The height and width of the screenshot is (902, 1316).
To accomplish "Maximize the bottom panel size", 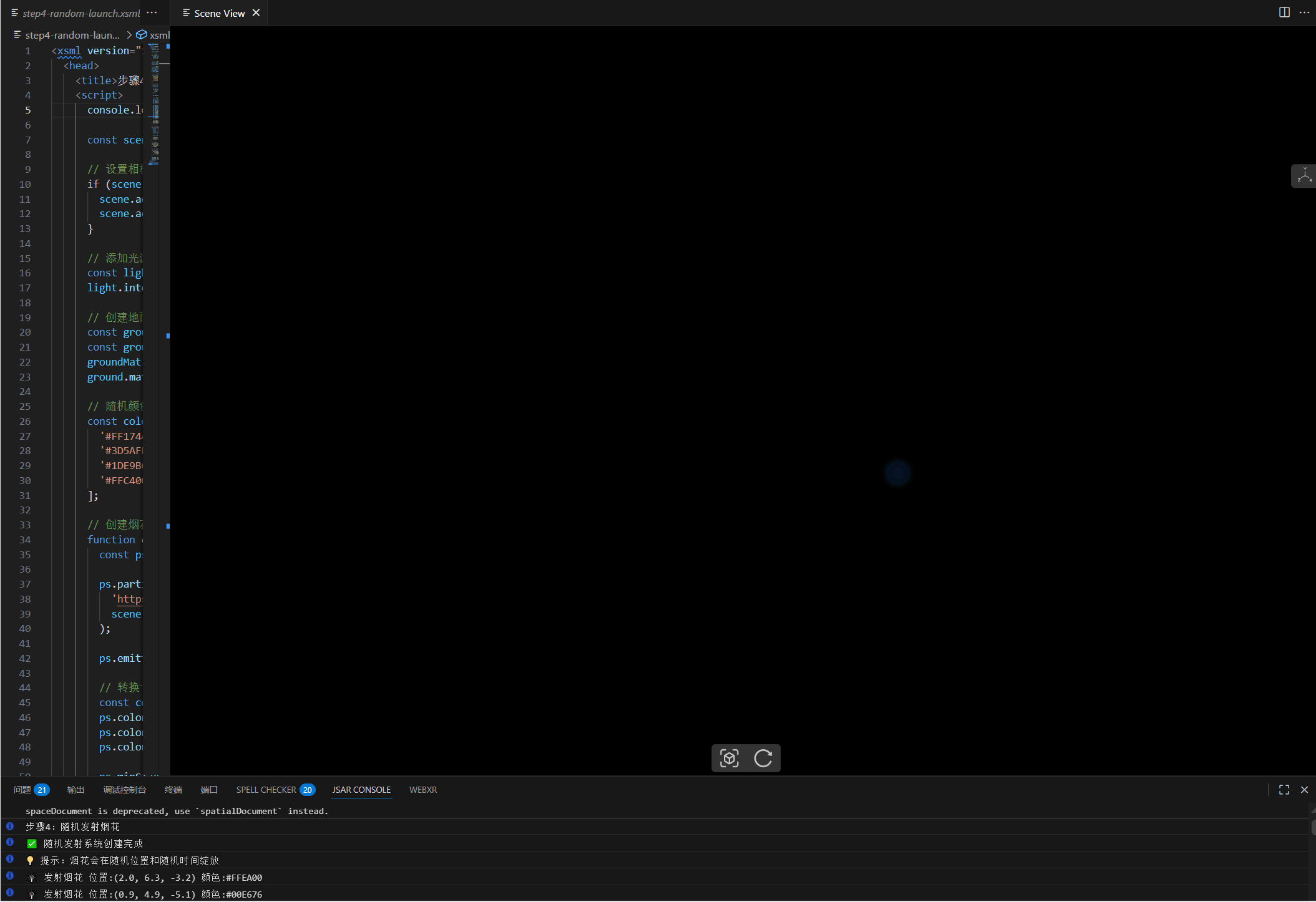I will (1284, 790).
